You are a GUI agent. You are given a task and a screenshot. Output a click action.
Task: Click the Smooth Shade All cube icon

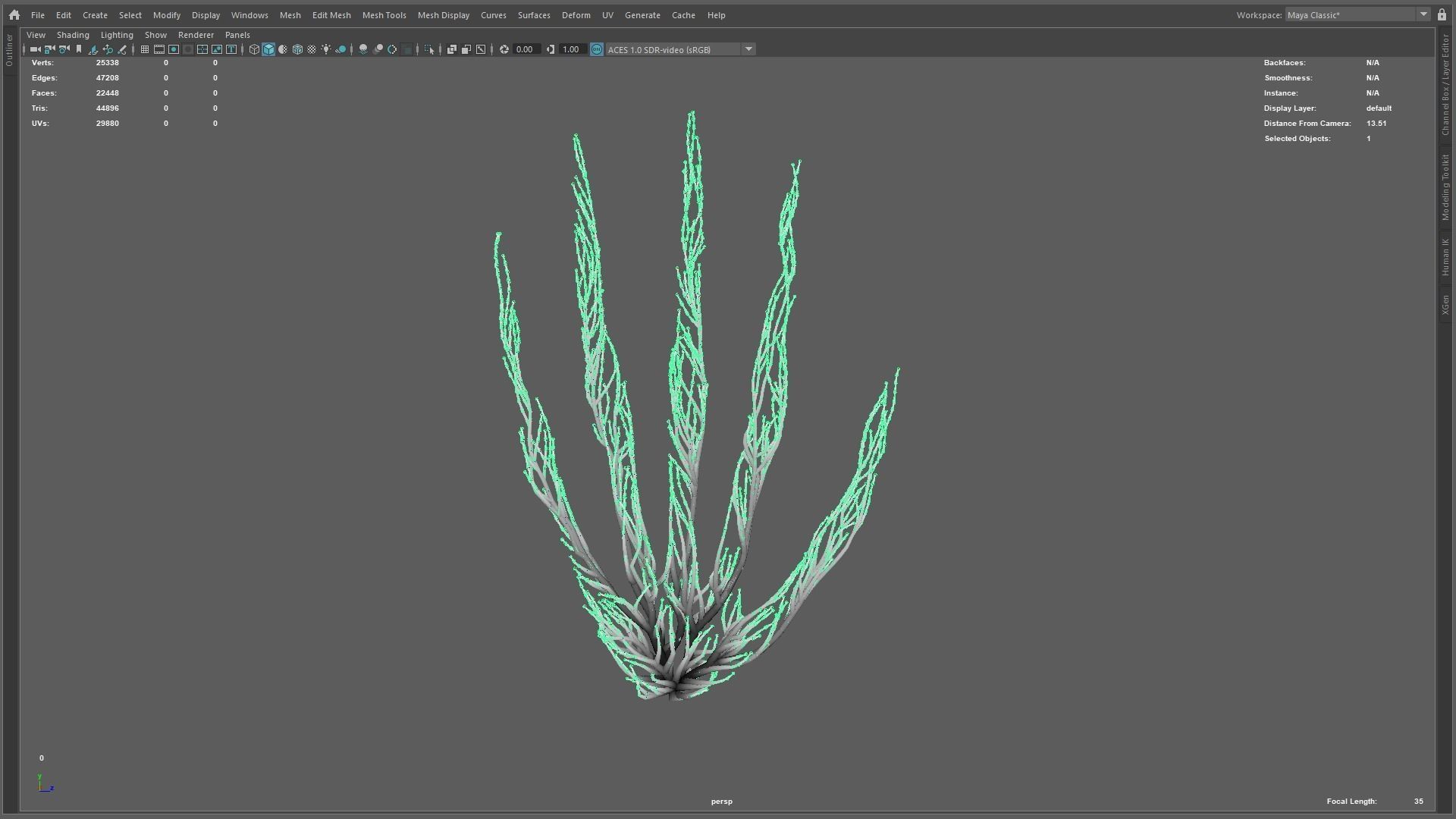(x=268, y=49)
